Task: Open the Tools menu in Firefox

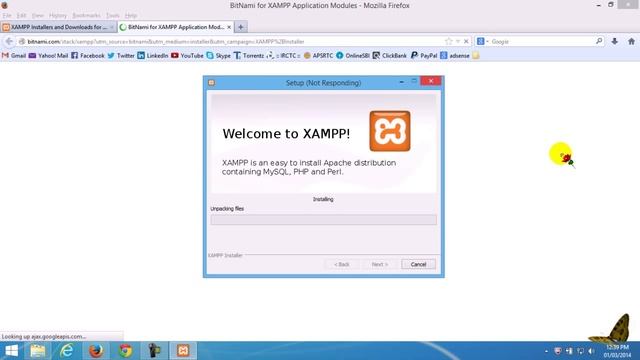Action: click(113, 16)
